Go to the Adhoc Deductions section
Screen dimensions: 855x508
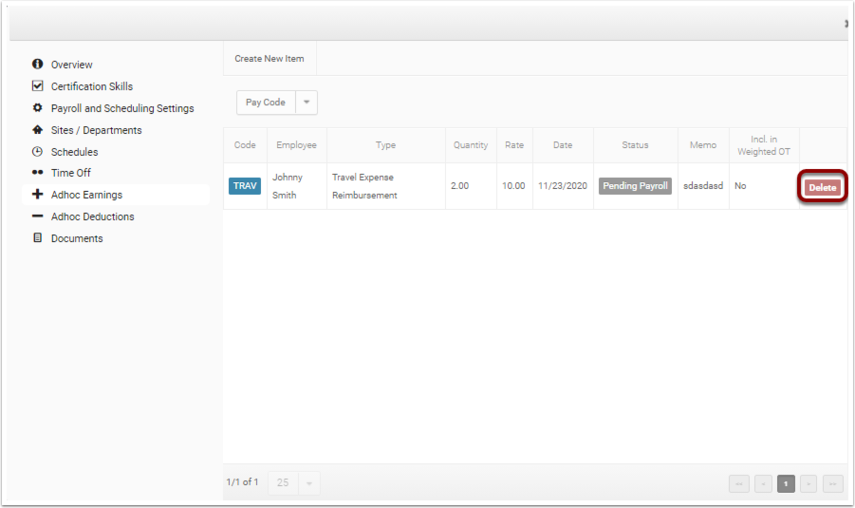92,216
